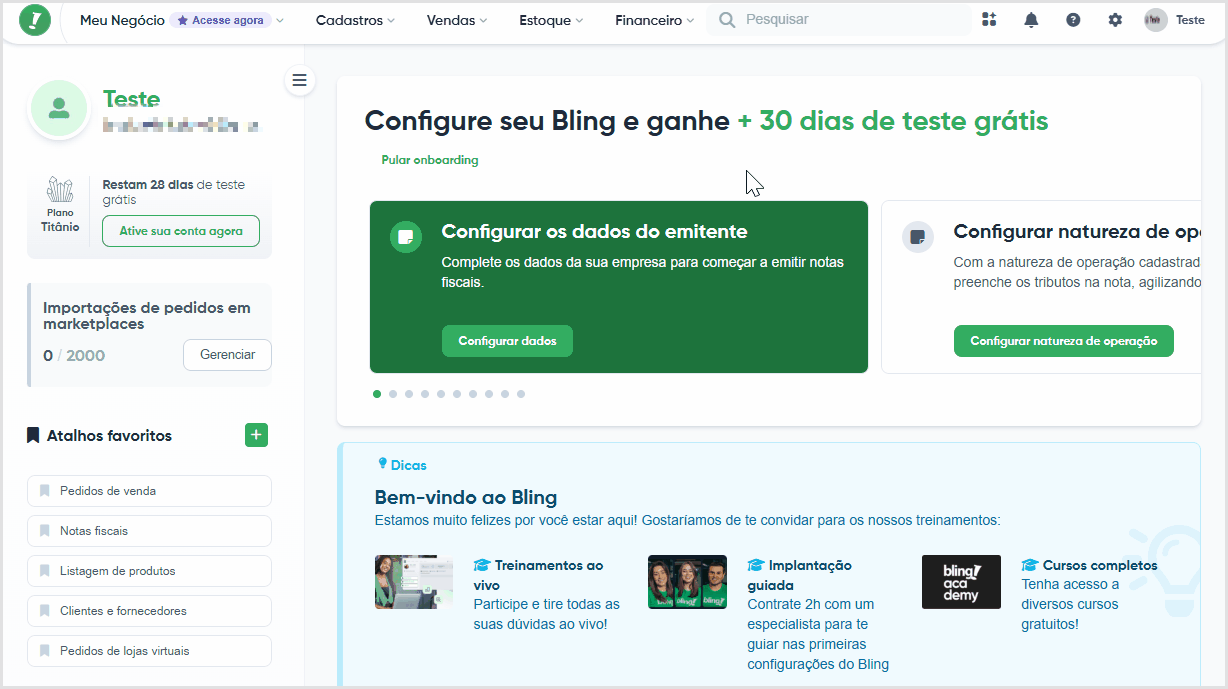
Task: Click the Bling logo icon
Action: coord(35,20)
